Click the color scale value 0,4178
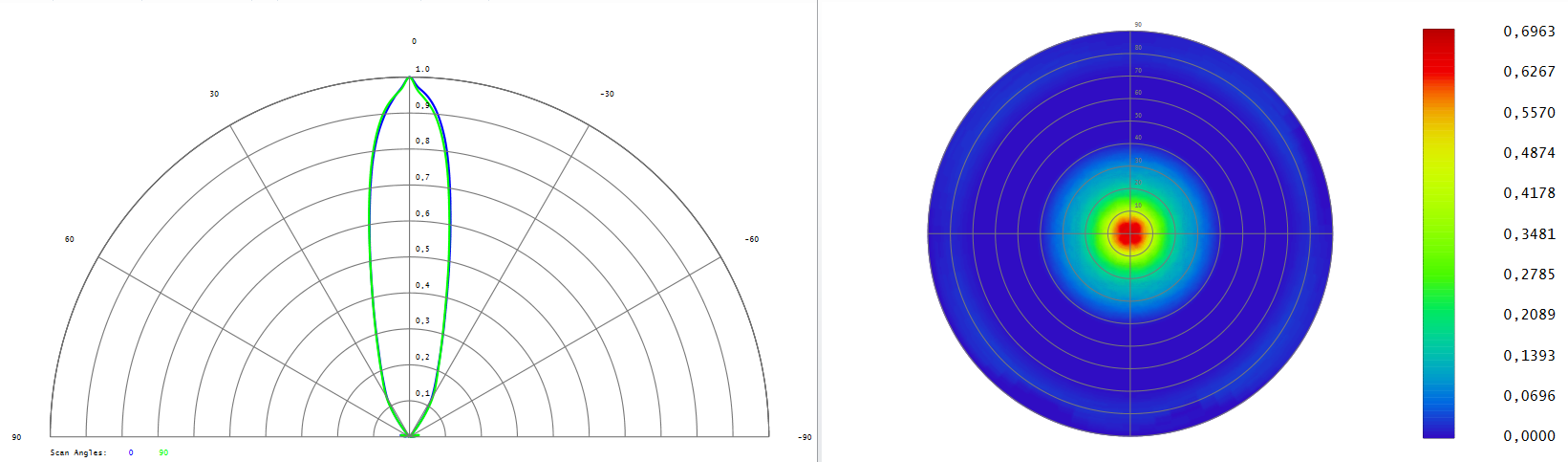The image size is (1568, 462). tap(1529, 192)
